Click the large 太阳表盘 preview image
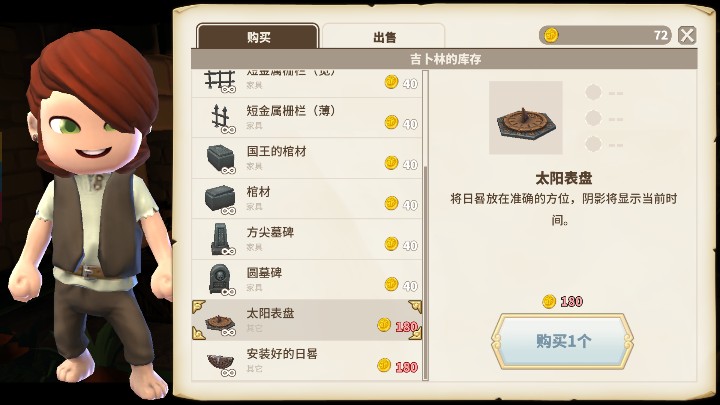 (x=526, y=118)
